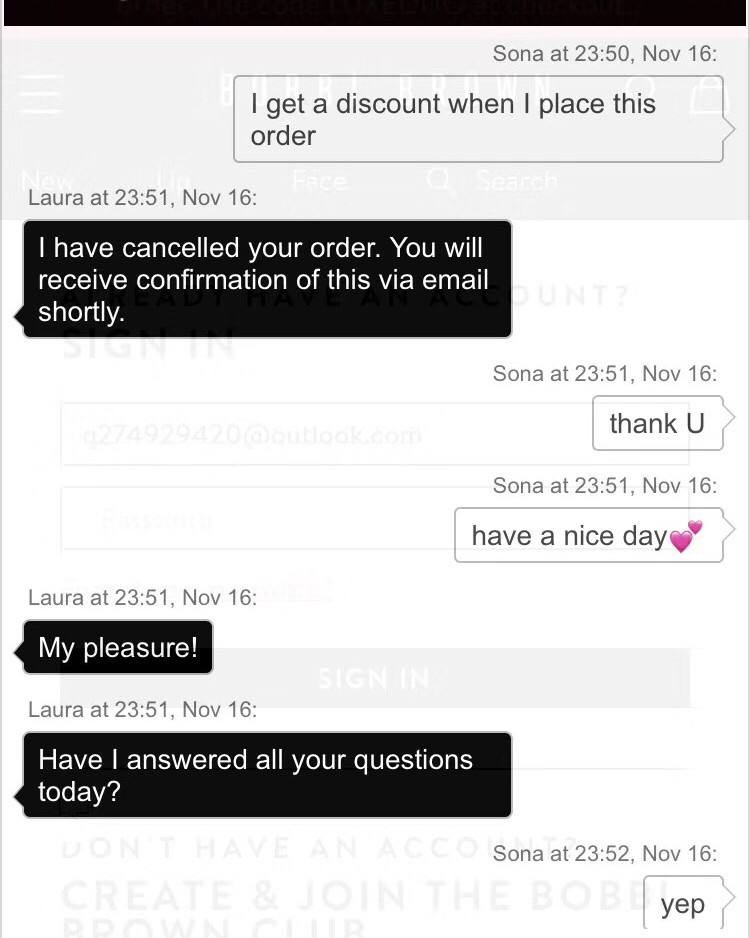
Task: Click the 'I have cancelled your order' message
Action: 267,279
